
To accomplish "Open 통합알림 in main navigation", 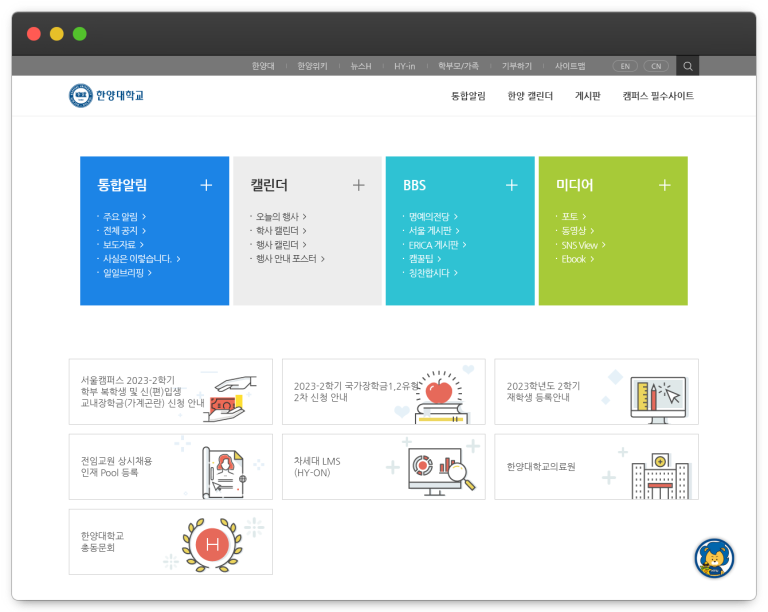I will click(x=468, y=96).
